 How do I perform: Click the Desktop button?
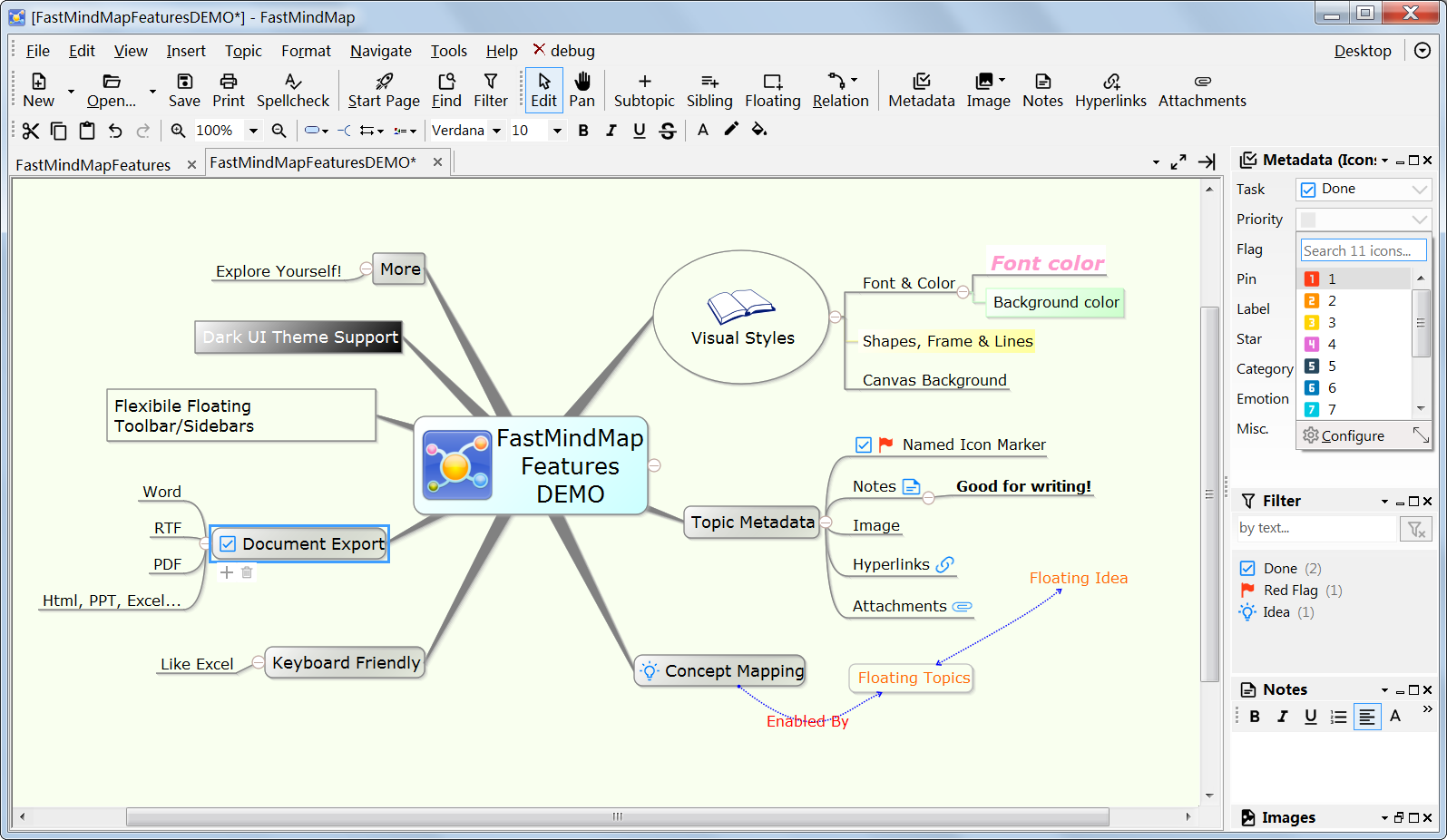tap(1363, 51)
